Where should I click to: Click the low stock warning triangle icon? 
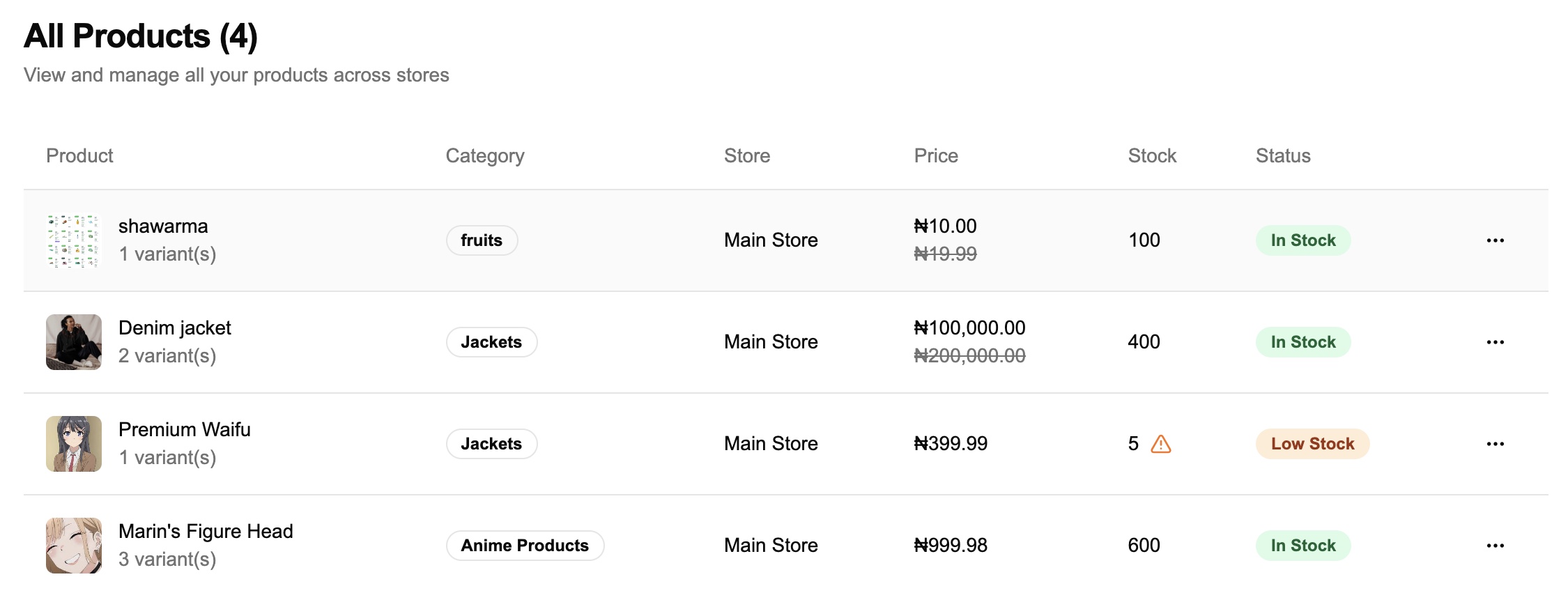[x=1160, y=444]
